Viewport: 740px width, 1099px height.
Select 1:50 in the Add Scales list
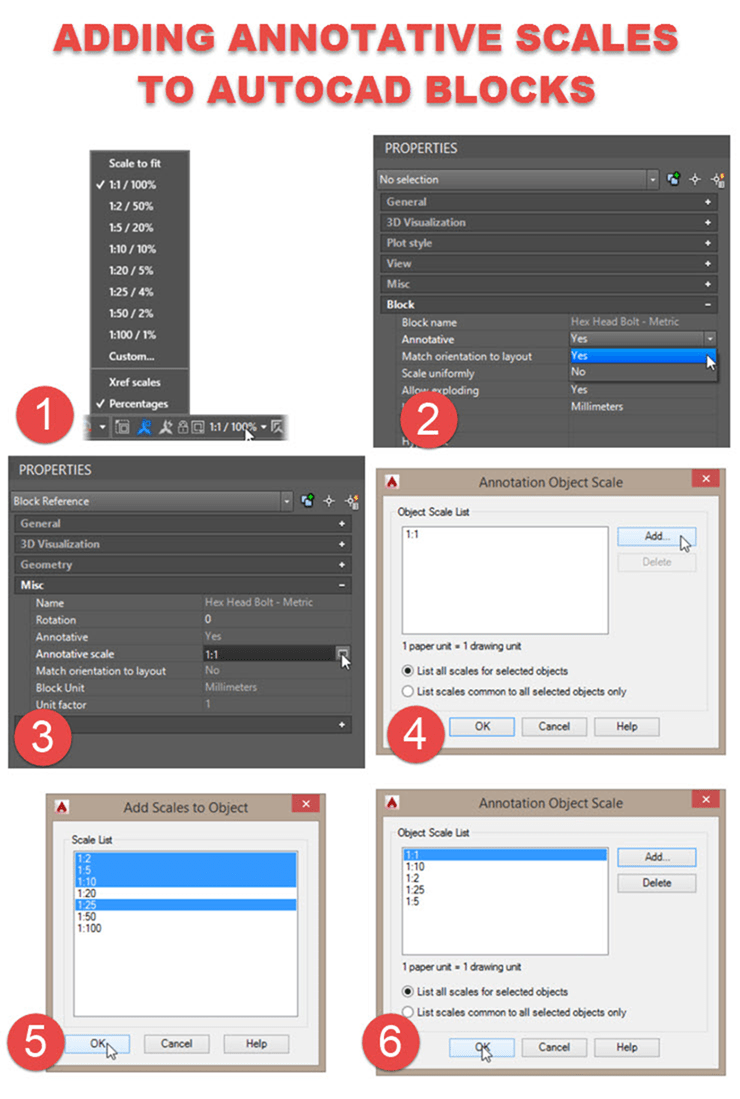(186, 917)
